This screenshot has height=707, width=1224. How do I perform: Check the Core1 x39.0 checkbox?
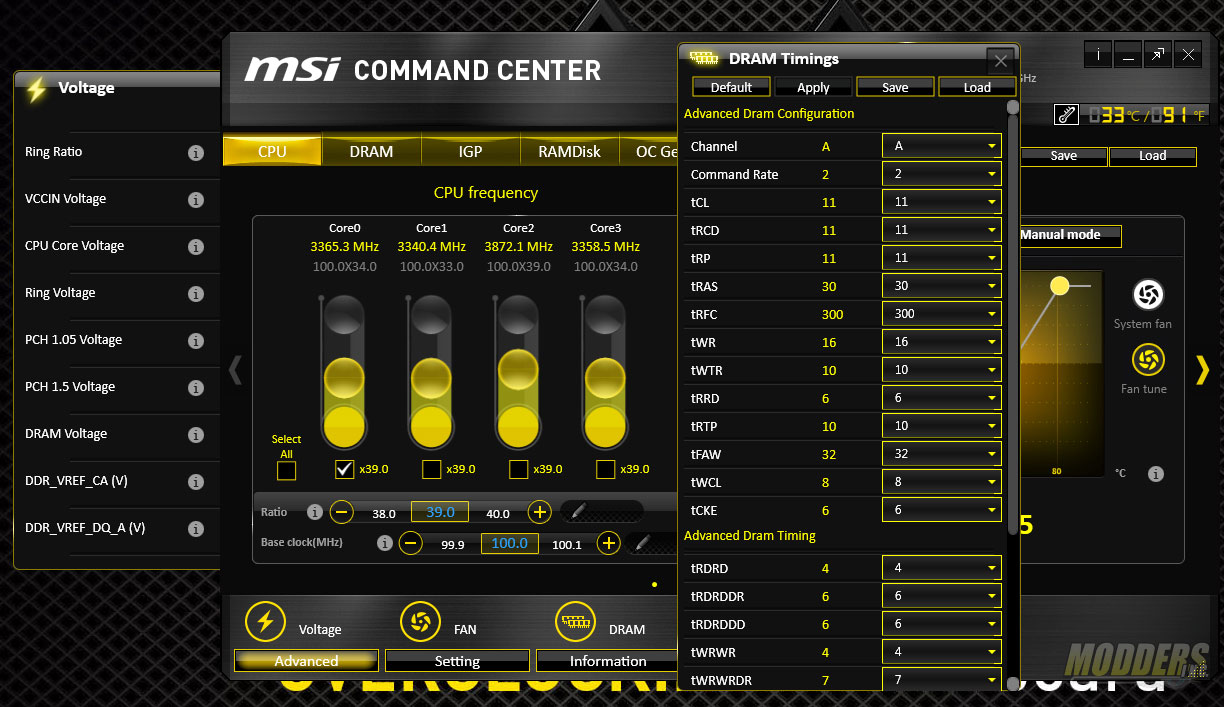[431, 469]
